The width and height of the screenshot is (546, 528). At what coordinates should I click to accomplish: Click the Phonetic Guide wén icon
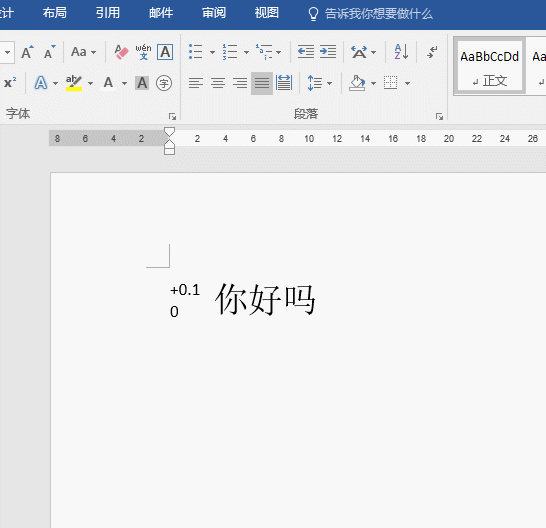pyautogui.click(x=143, y=52)
